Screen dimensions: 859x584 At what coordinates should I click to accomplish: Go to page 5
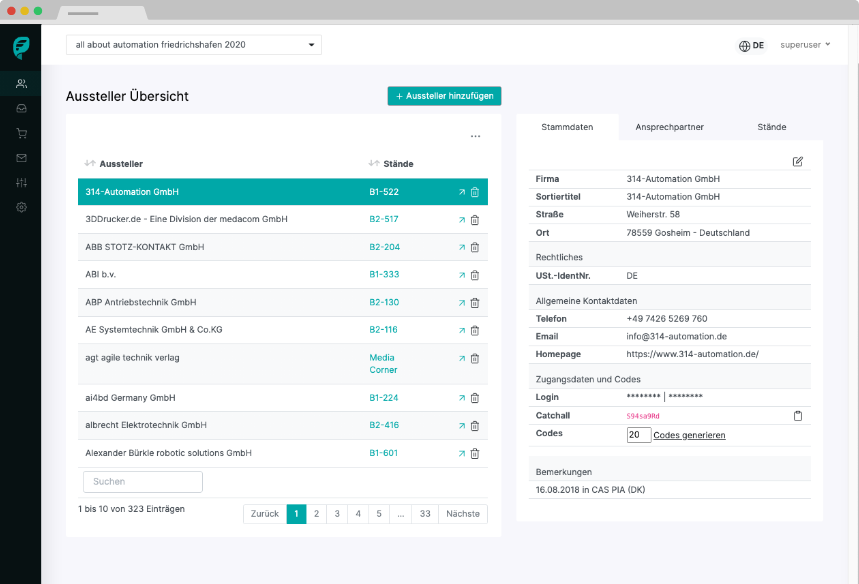point(379,514)
